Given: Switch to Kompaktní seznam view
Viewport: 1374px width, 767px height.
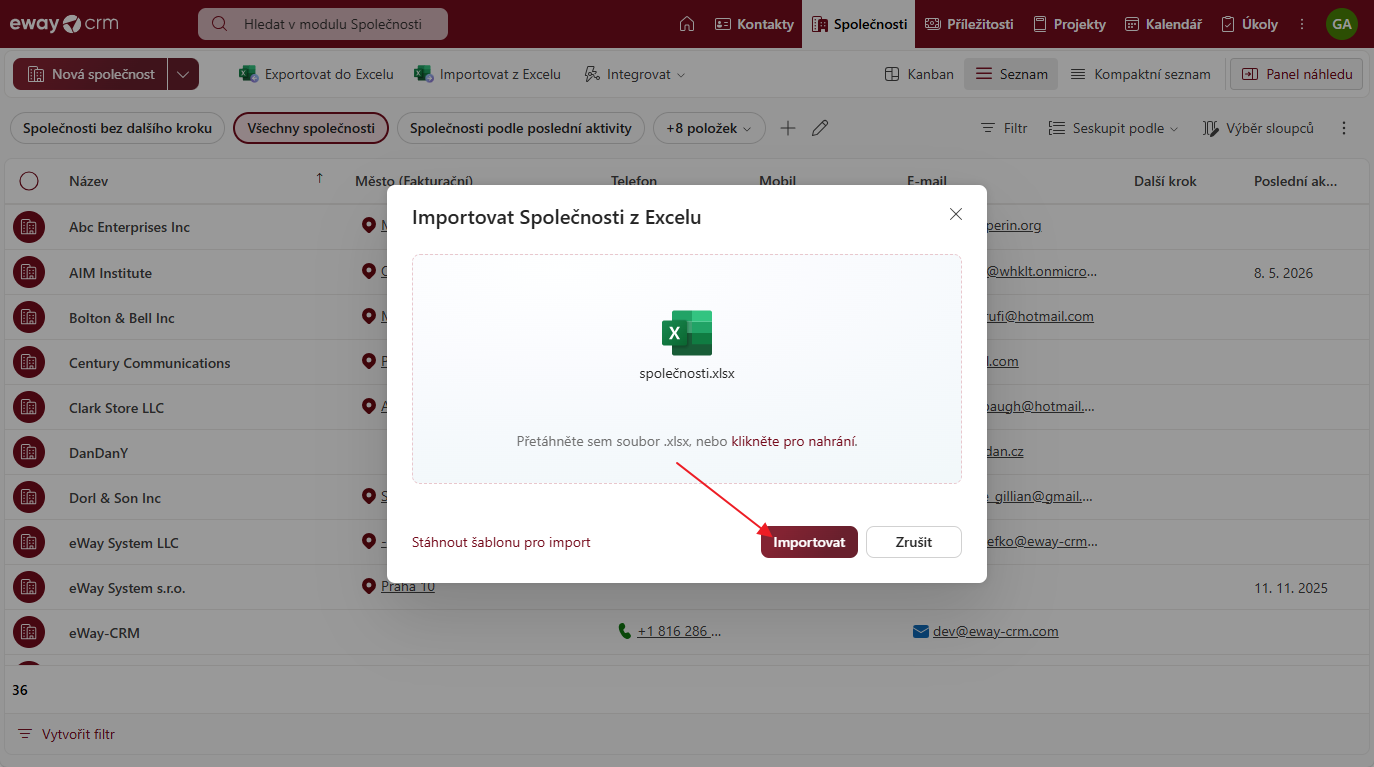Looking at the screenshot, I should pyautogui.click(x=1140, y=74).
